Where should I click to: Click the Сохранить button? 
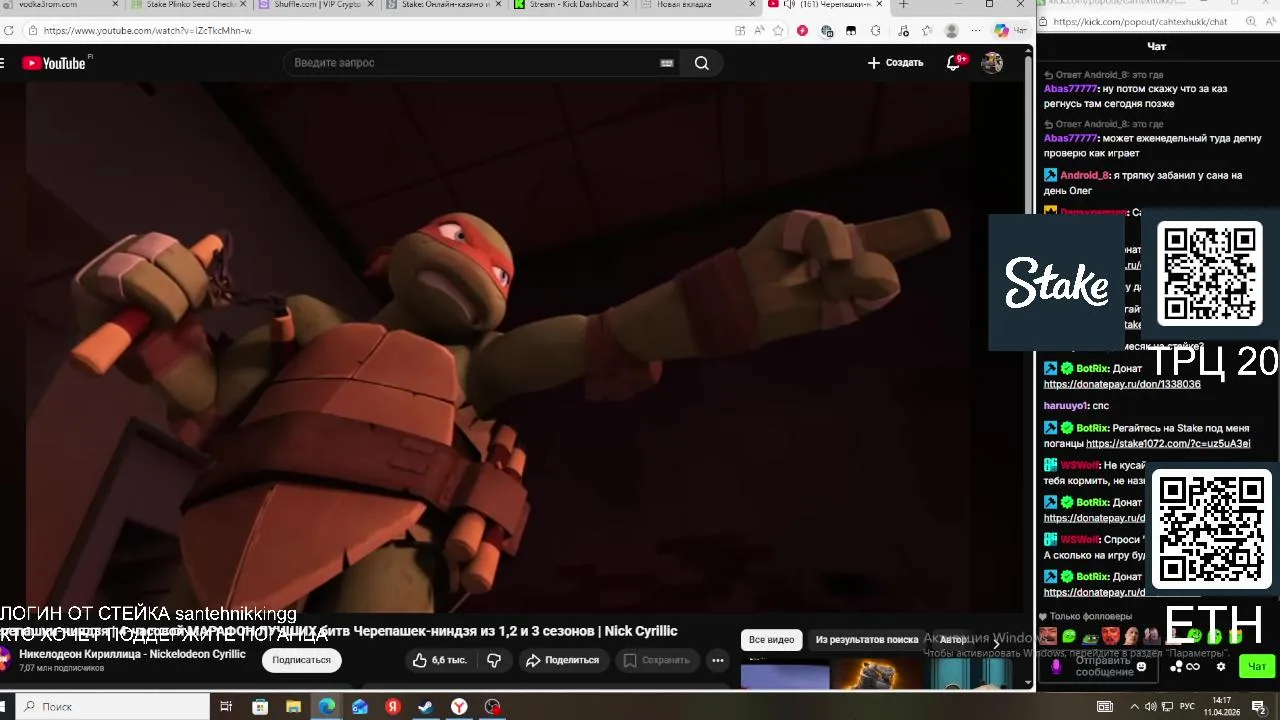click(x=656, y=660)
